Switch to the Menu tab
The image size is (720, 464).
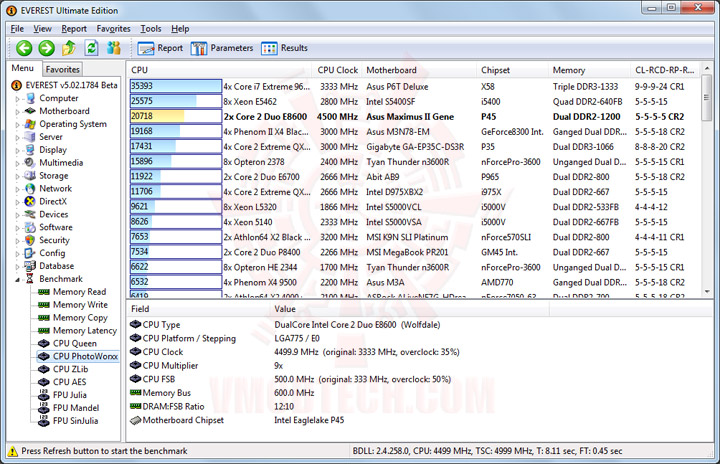point(23,68)
